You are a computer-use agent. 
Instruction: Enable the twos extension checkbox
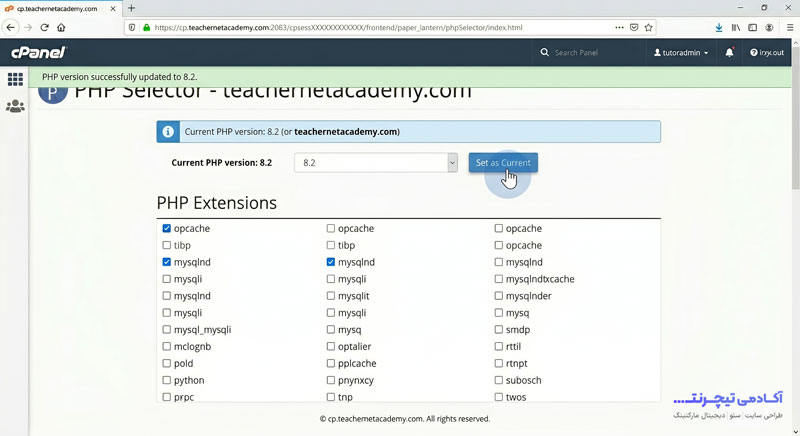coord(499,397)
